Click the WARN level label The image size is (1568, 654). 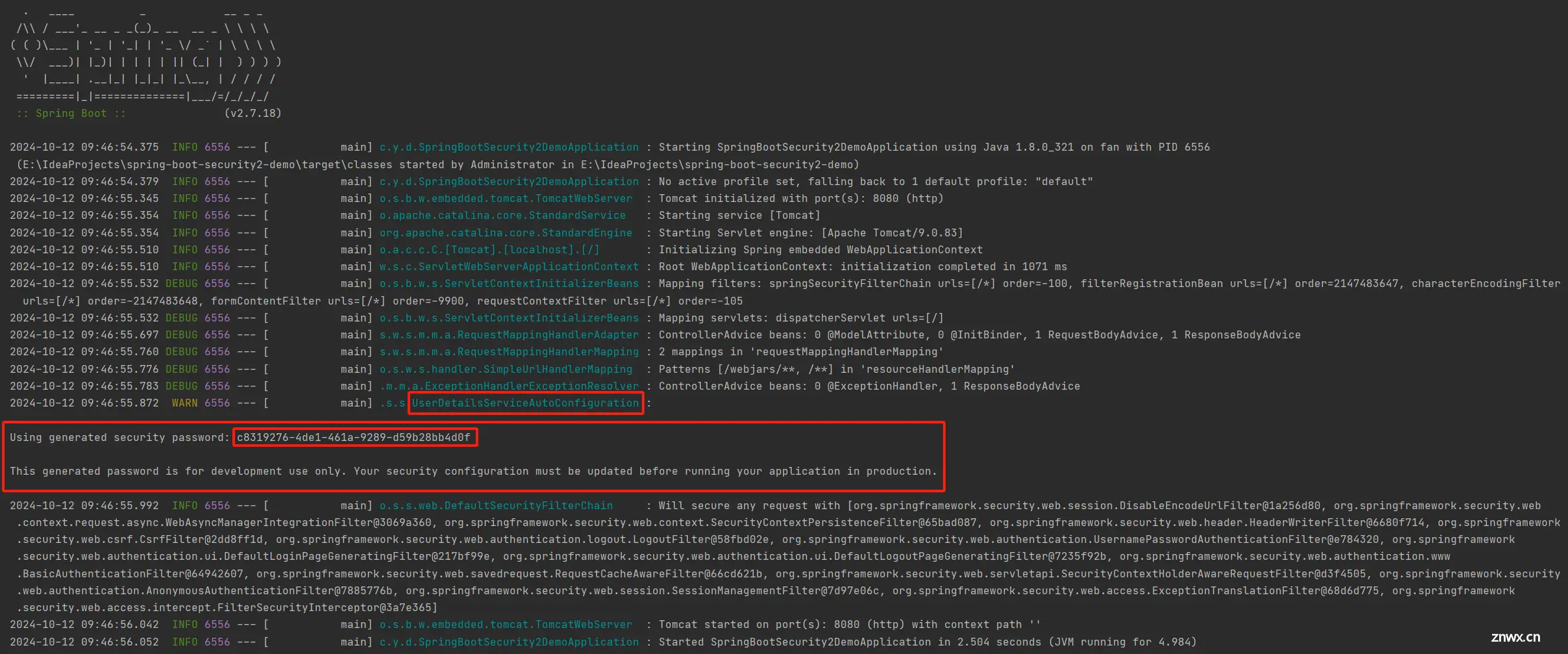click(x=184, y=403)
